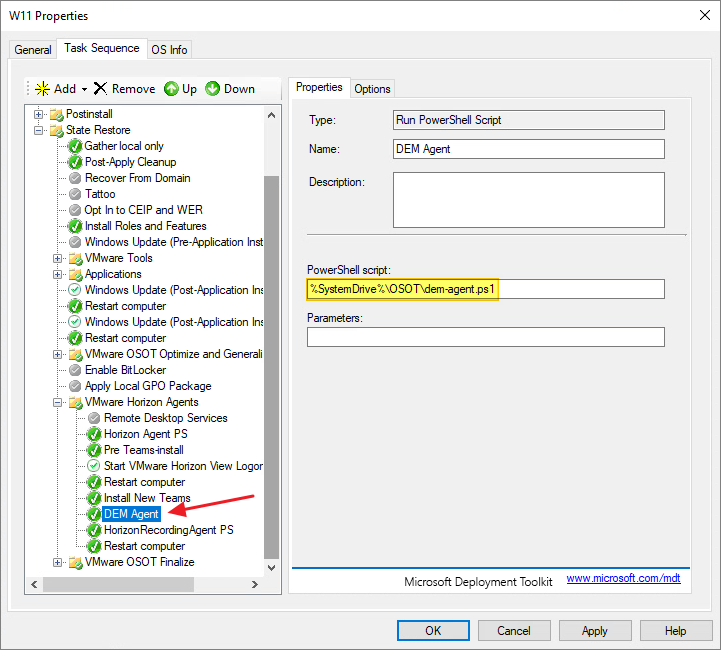The width and height of the screenshot is (721, 650).
Task: Select the green check icon beside Horizon Agent PS
Action: [94, 434]
